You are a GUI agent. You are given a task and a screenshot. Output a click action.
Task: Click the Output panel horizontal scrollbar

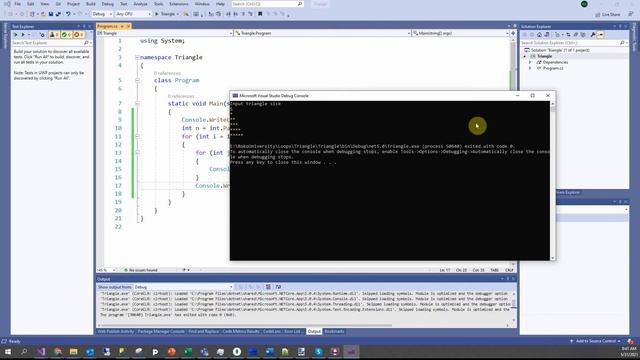[247, 325]
